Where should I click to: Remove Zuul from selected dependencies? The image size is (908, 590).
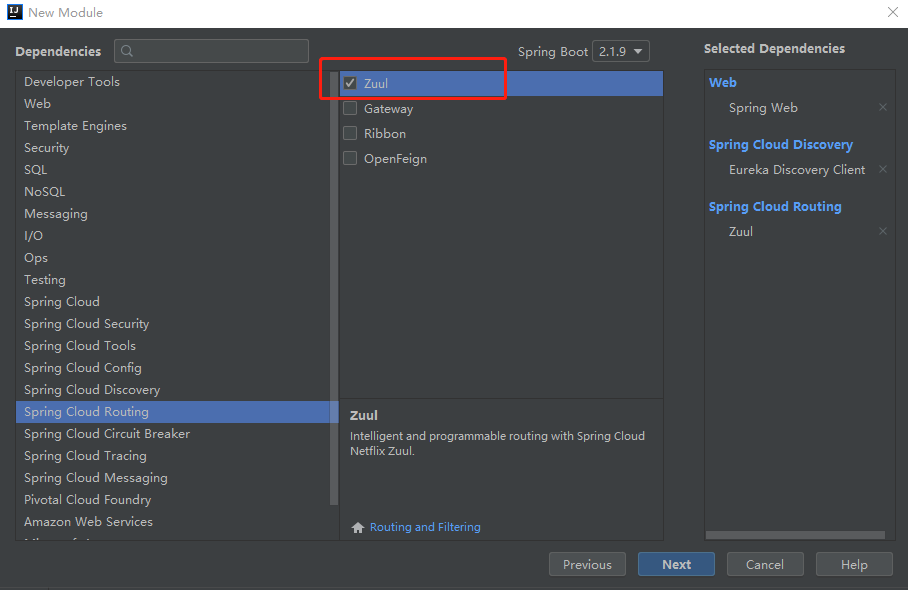coord(882,232)
